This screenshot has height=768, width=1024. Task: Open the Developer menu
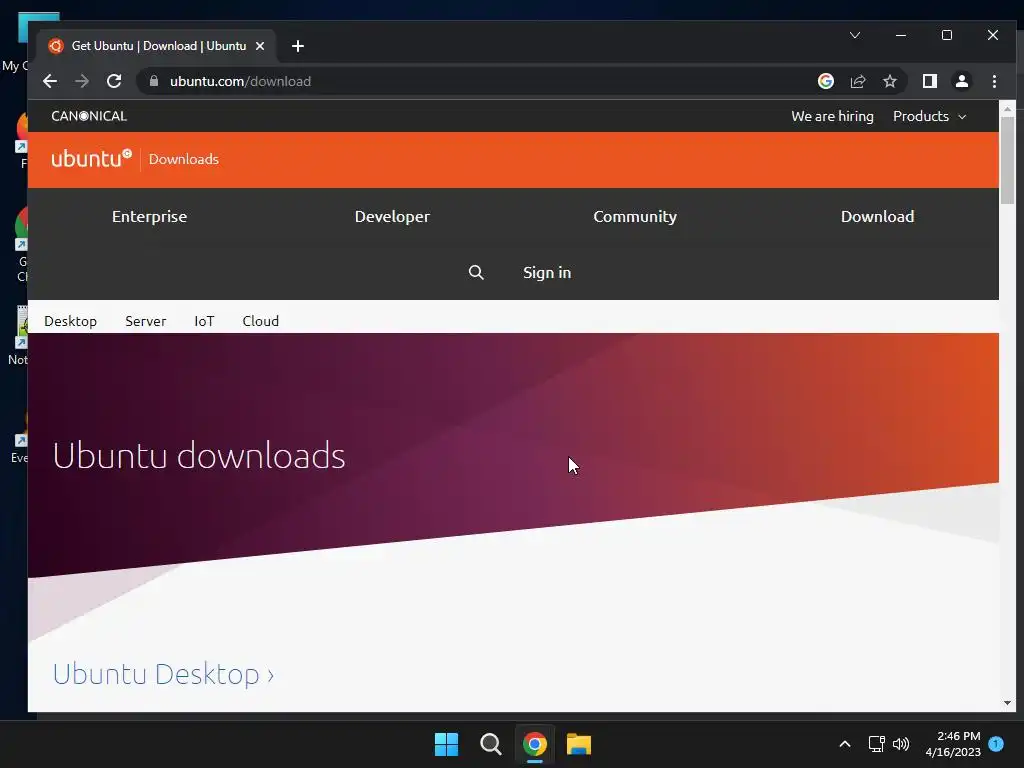click(392, 216)
